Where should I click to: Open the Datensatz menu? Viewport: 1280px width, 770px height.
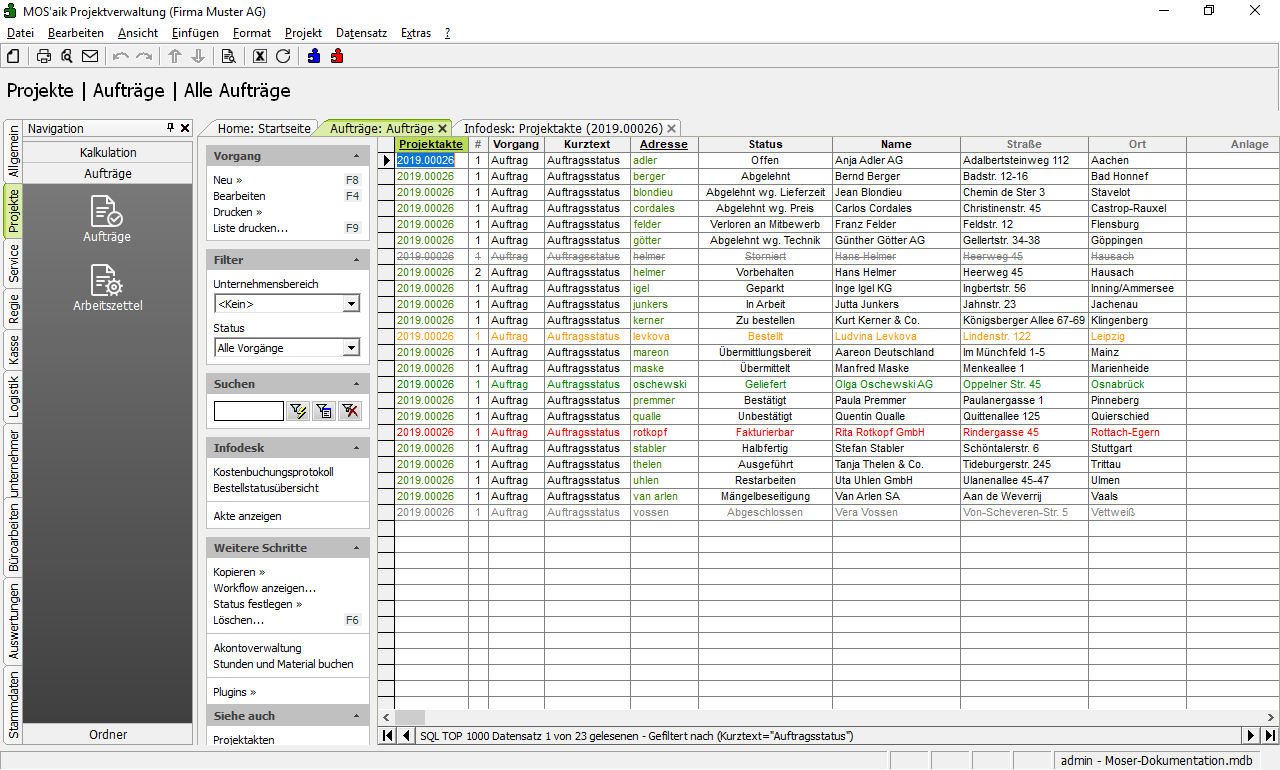coord(361,33)
